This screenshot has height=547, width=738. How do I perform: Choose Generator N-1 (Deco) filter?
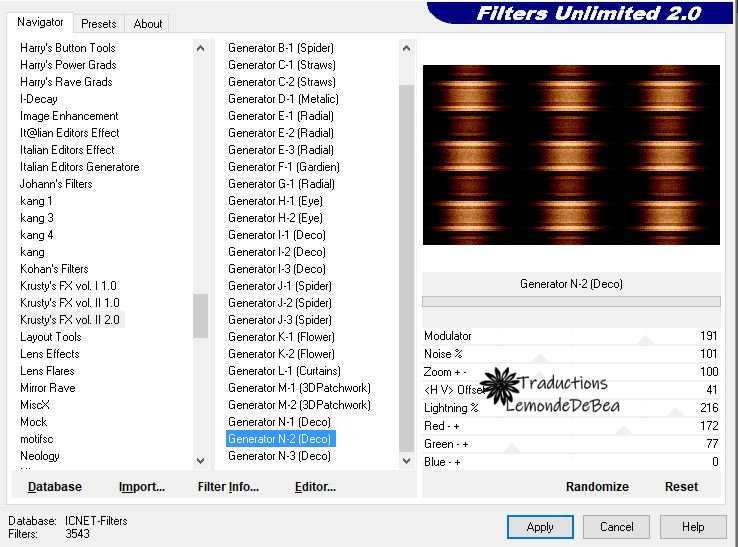(279, 422)
